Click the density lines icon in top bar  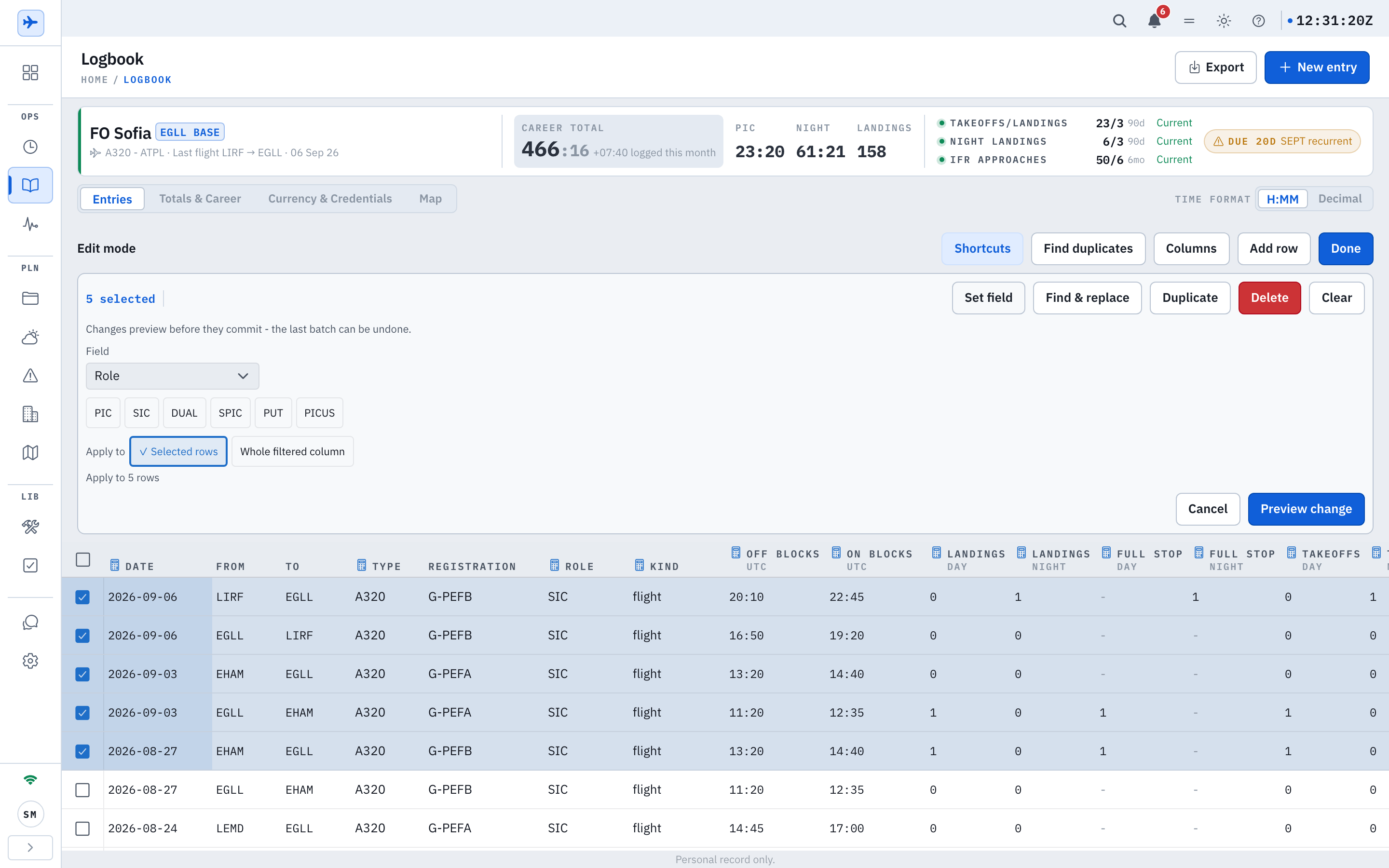tap(1189, 21)
